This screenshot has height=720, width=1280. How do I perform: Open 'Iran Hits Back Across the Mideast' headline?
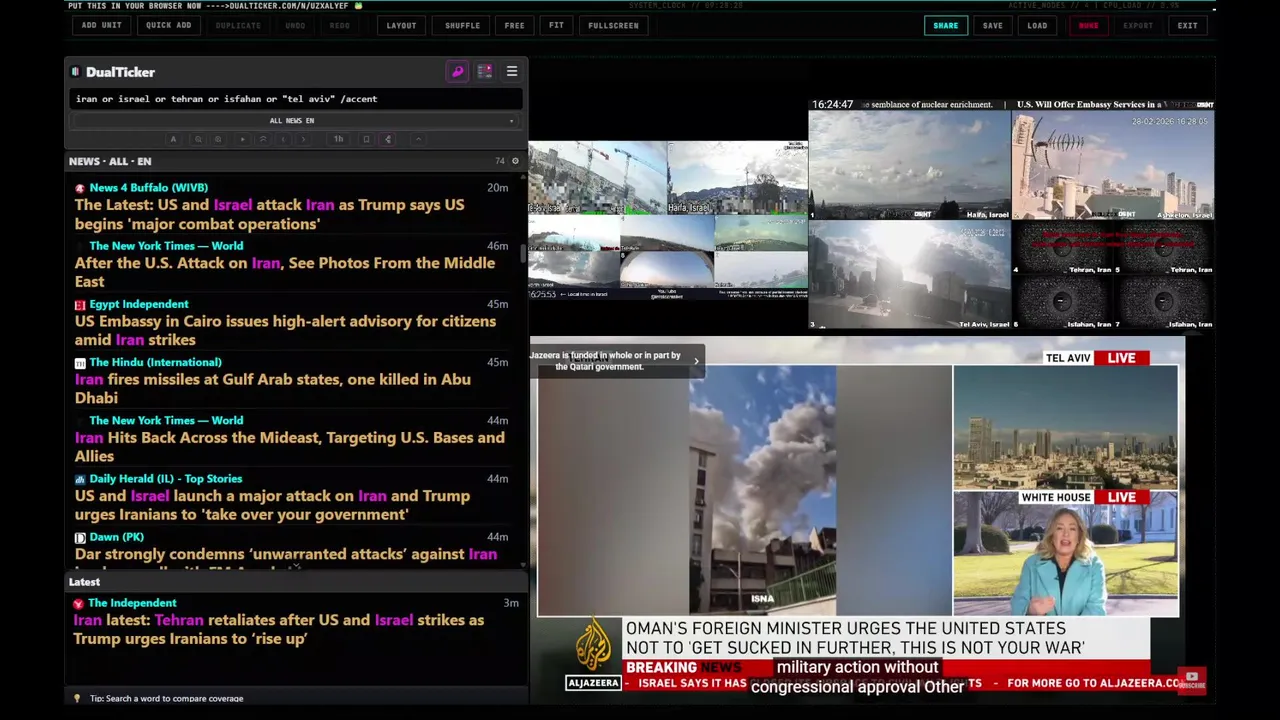[x=289, y=446]
